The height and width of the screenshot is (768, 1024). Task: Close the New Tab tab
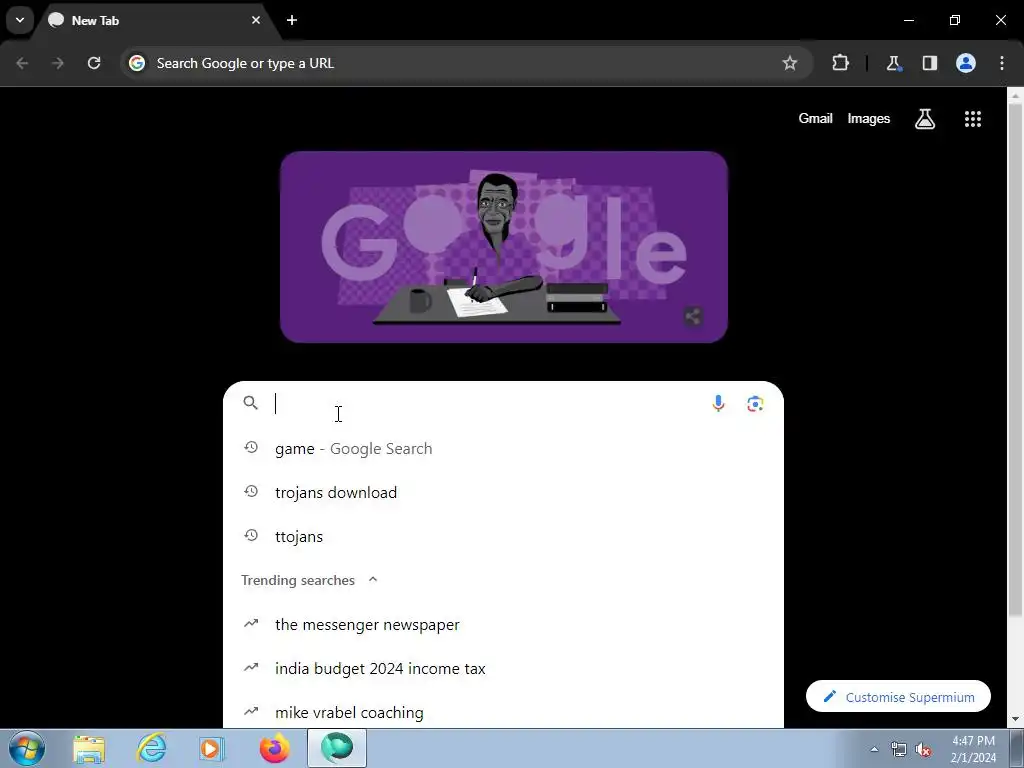tap(256, 20)
